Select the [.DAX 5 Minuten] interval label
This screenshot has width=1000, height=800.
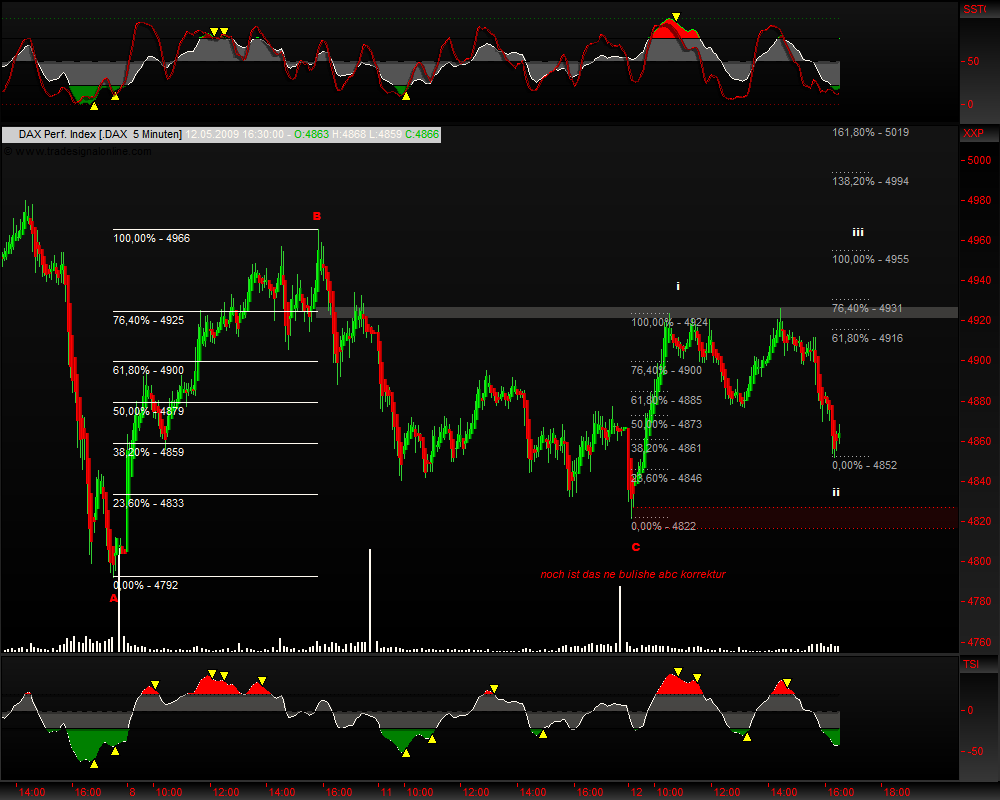pyautogui.click(x=147, y=133)
